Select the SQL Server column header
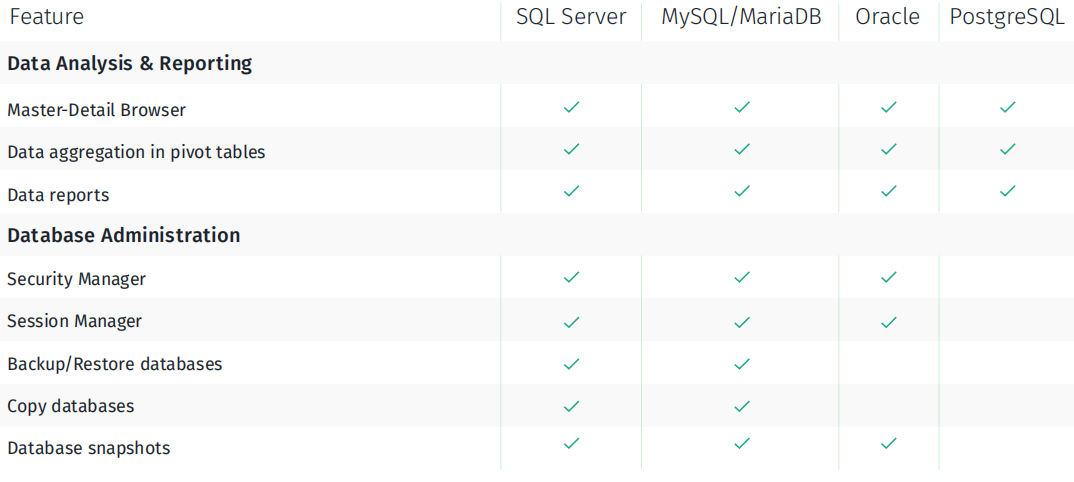This screenshot has height=482, width=1074. pyautogui.click(x=571, y=17)
